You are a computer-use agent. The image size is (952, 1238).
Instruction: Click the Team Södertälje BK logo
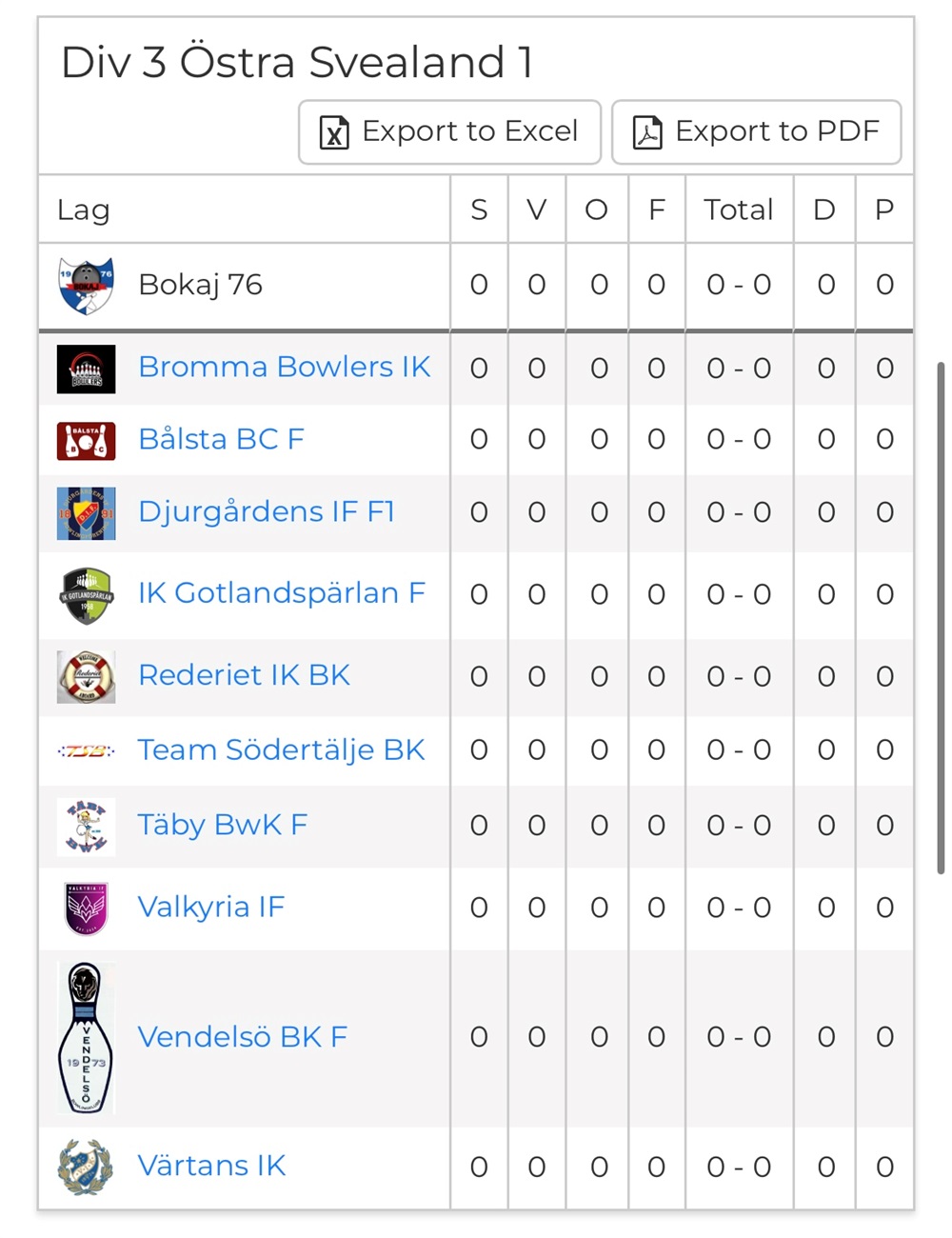click(x=86, y=751)
